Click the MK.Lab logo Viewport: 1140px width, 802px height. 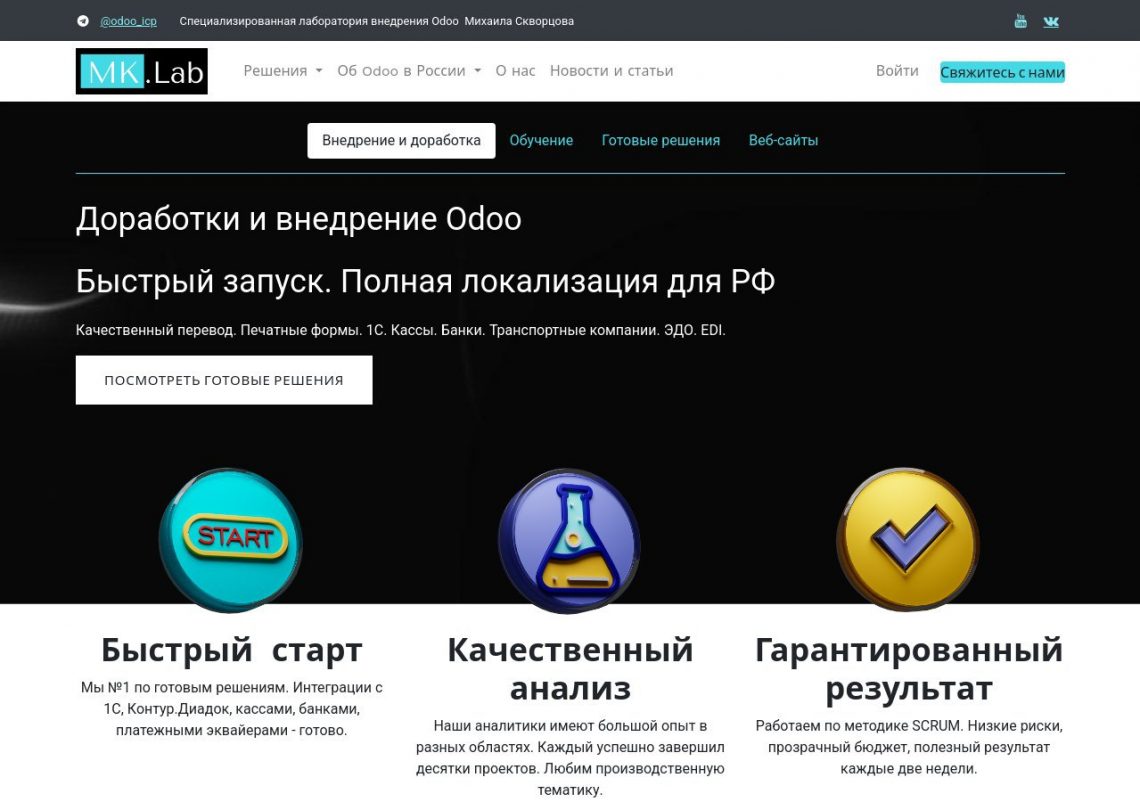[x=142, y=71]
